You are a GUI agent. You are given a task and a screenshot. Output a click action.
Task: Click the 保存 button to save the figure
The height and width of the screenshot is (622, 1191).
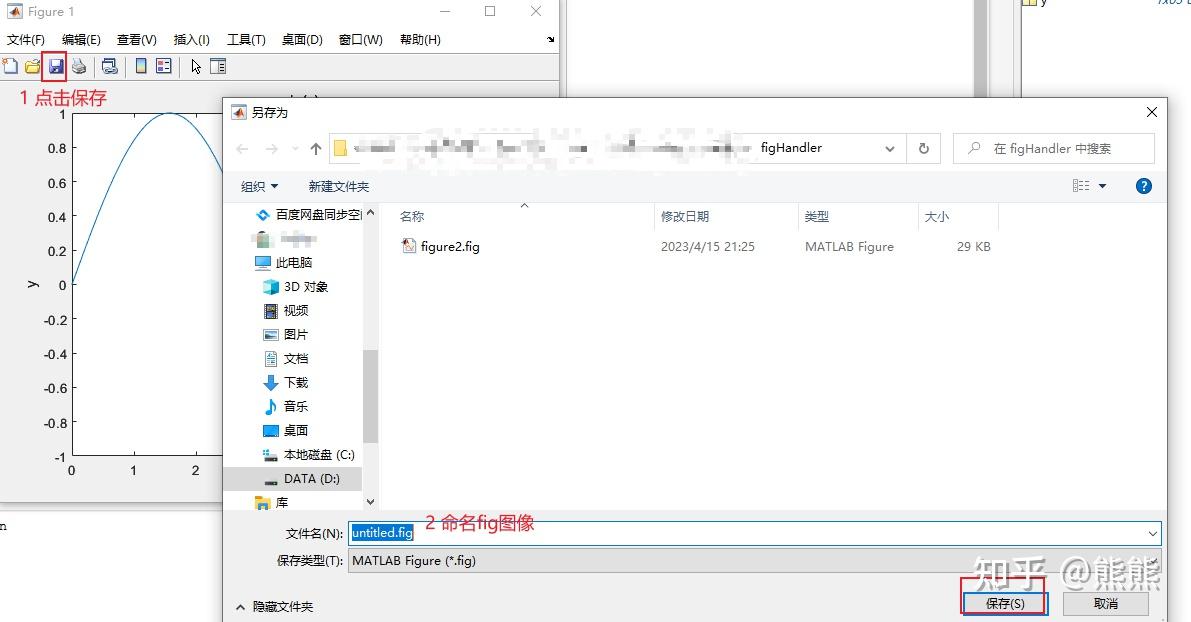(x=1004, y=602)
